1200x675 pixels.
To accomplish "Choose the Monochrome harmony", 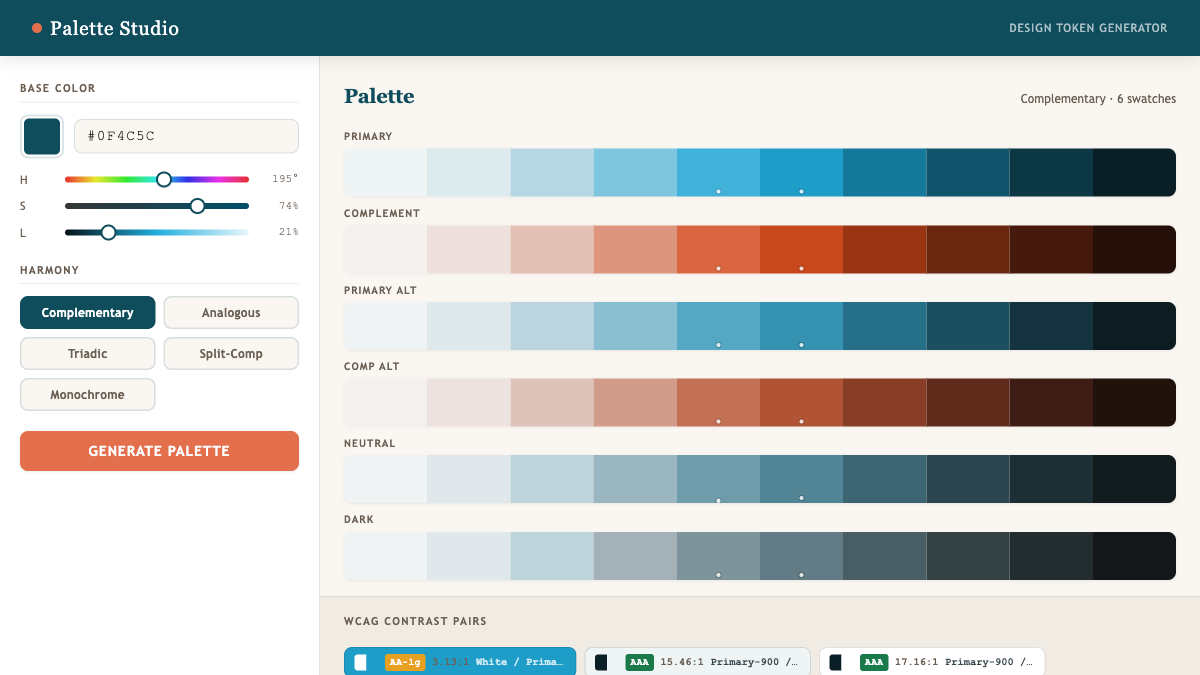I will coord(88,395).
